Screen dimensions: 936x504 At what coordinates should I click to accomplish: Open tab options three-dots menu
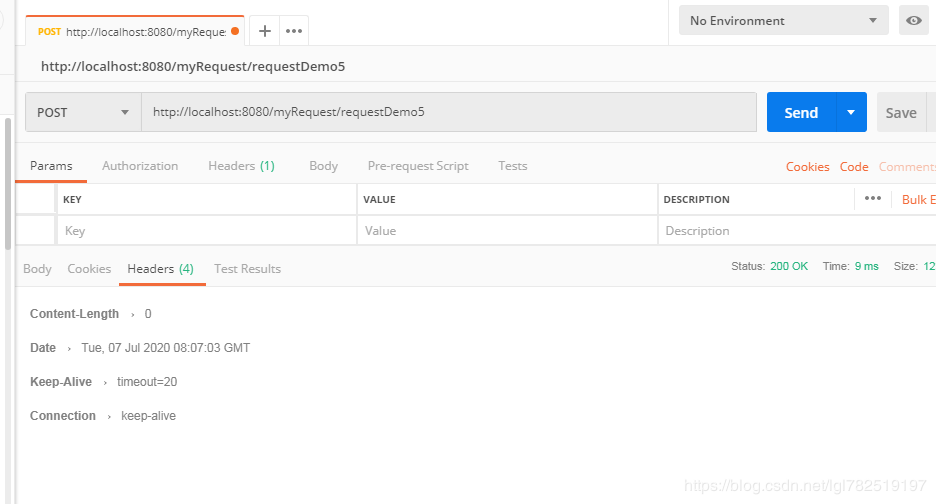(294, 31)
